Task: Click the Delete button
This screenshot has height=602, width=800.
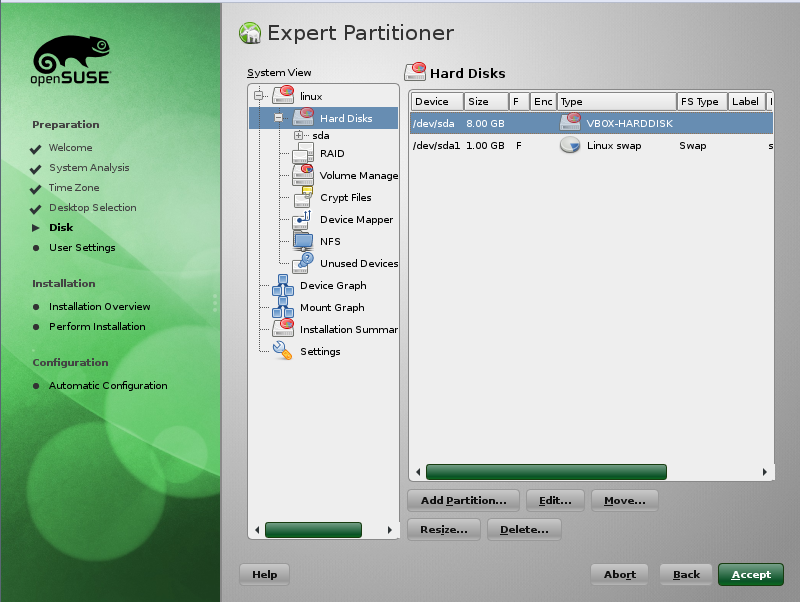Action: tap(524, 530)
